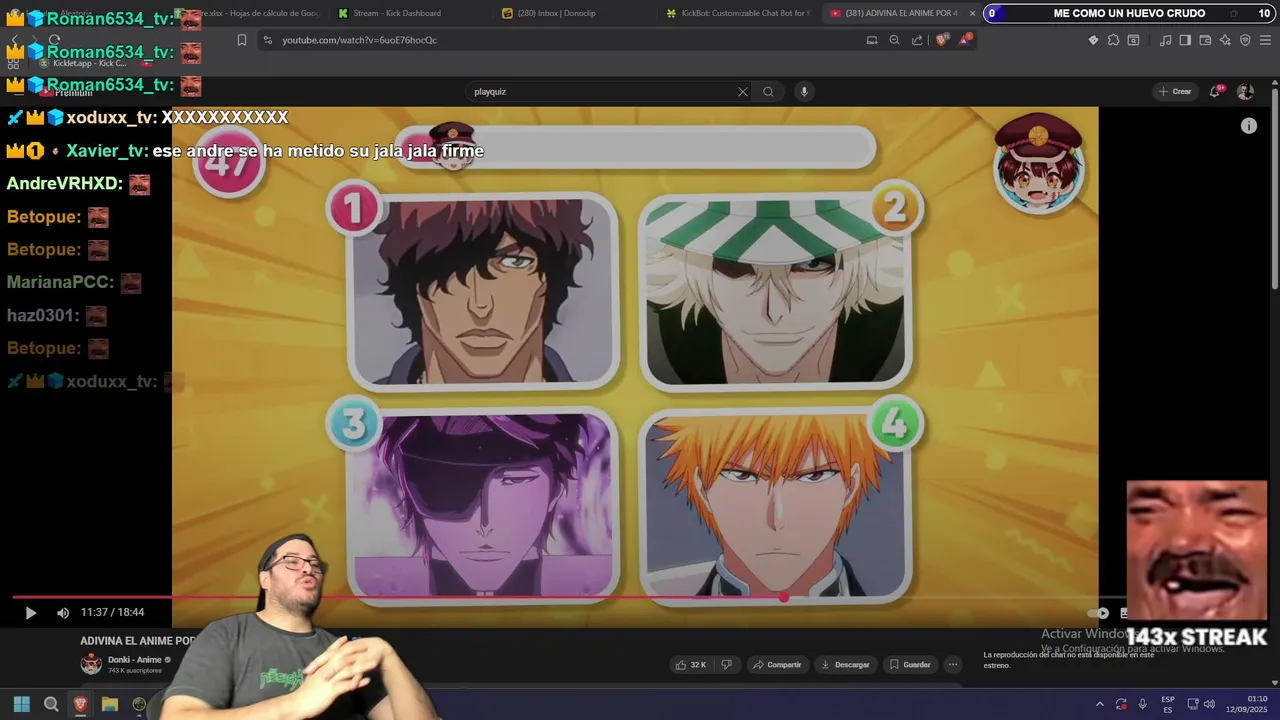1280x720 pixels.
Task: Click the Descargar download button
Action: pyautogui.click(x=845, y=665)
